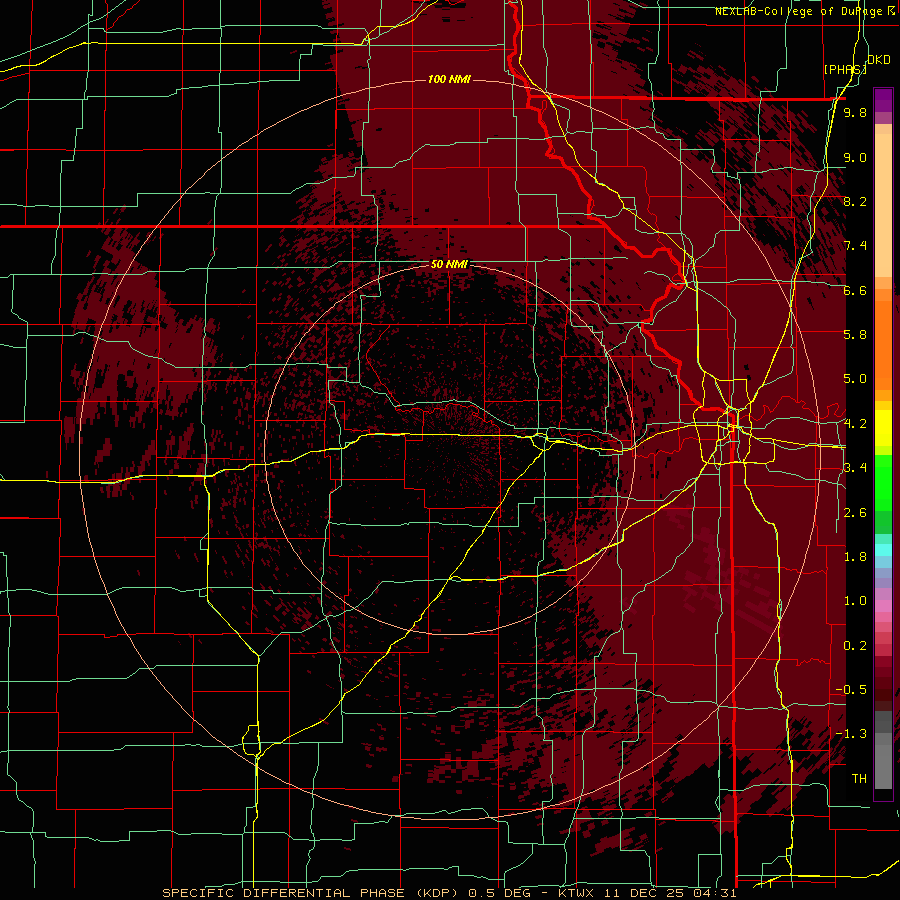Screen dimensions: 900x900
Task: Click the 1.0 scale value
Action: pyautogui.click(x=855, y=601)
